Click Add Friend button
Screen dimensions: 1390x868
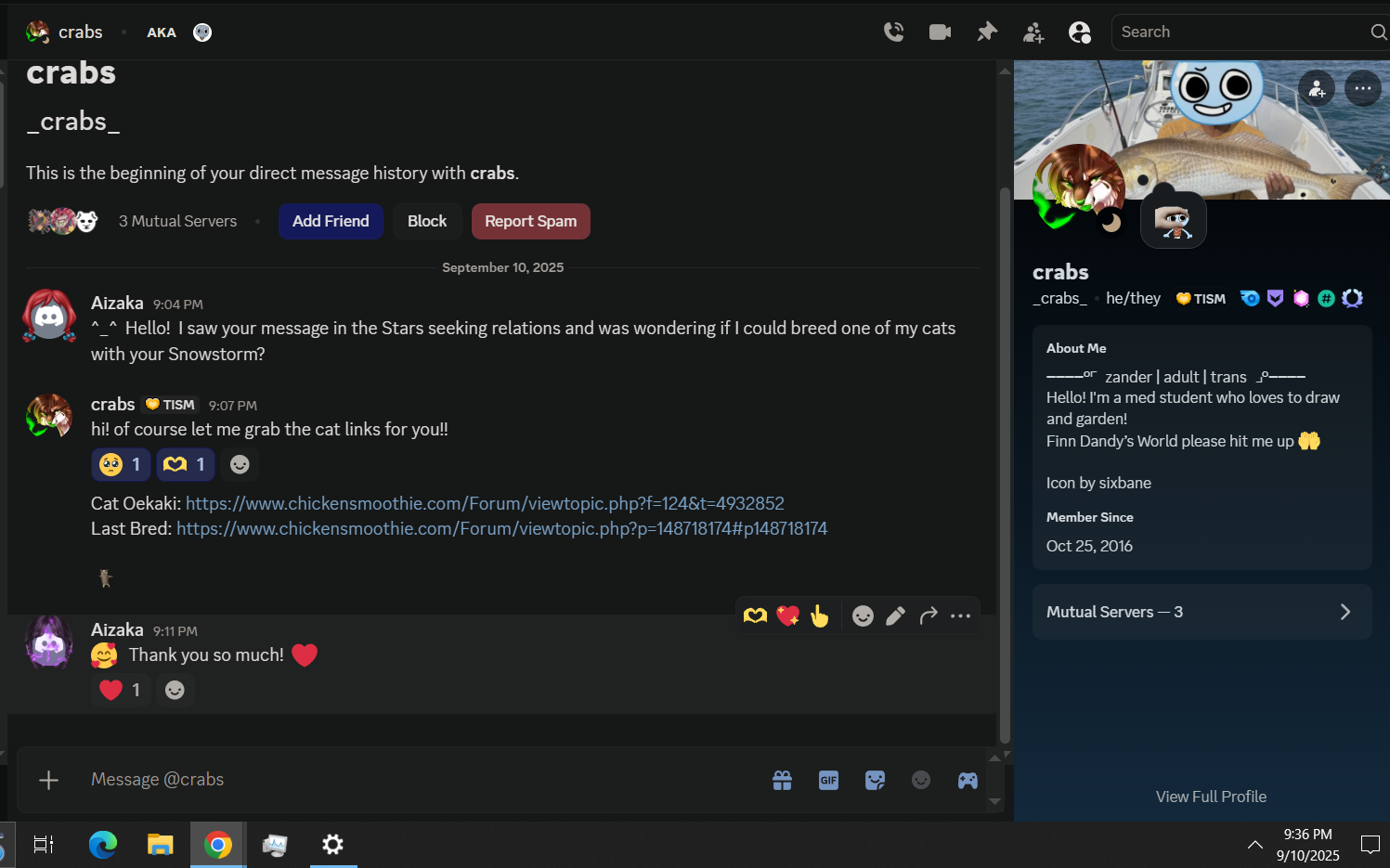[331, 221]
